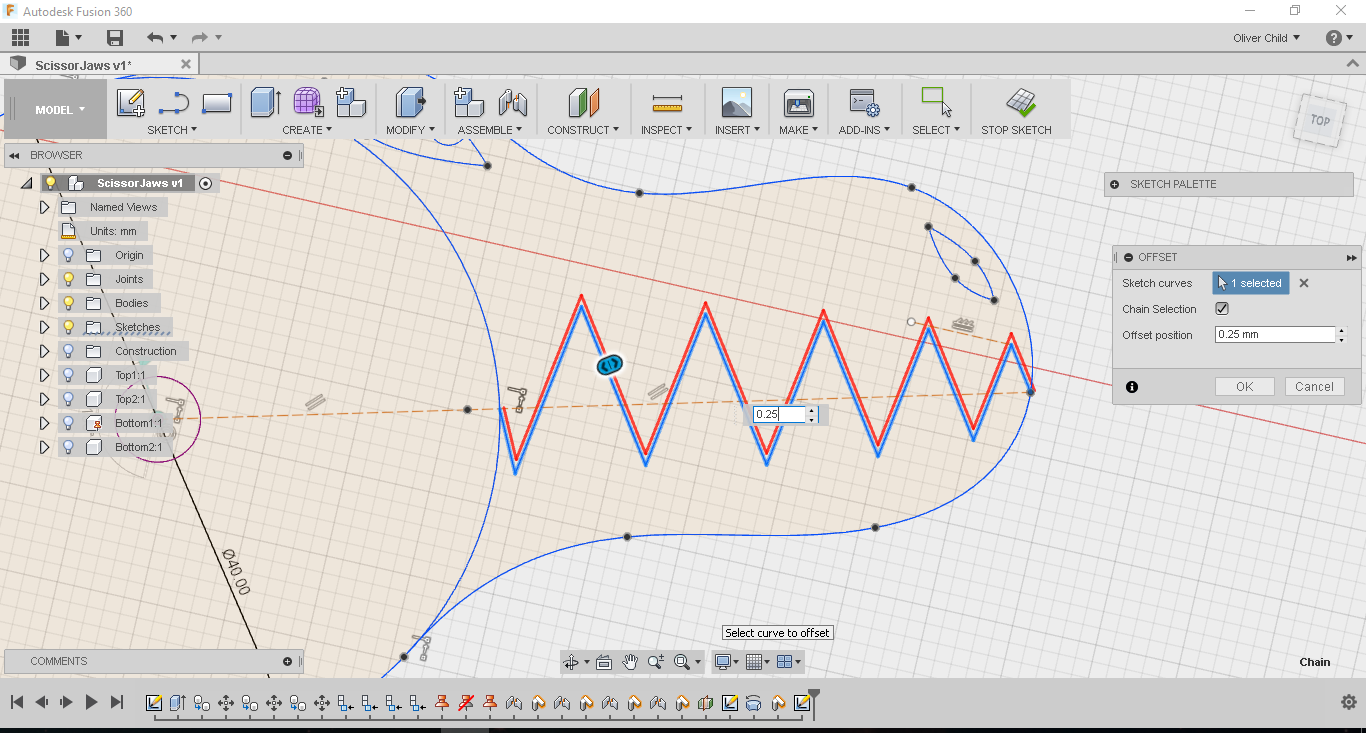
Task: Open the SKETCH menu
Action: pos(172,130)
